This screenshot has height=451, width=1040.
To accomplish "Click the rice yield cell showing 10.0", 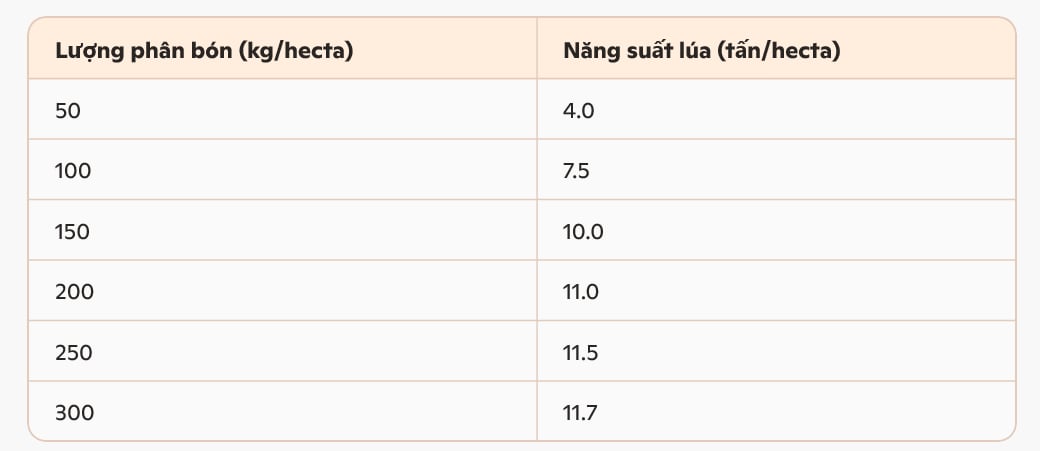I will (x=776, y=230).
